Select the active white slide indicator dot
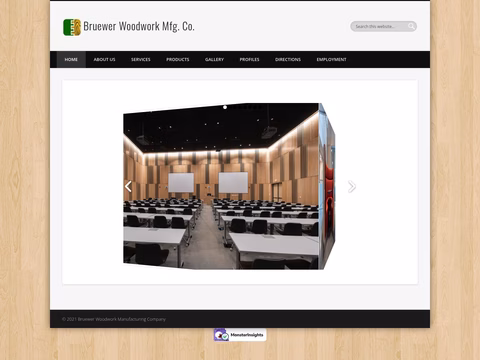Screen dimensions: 480x360 225,107
